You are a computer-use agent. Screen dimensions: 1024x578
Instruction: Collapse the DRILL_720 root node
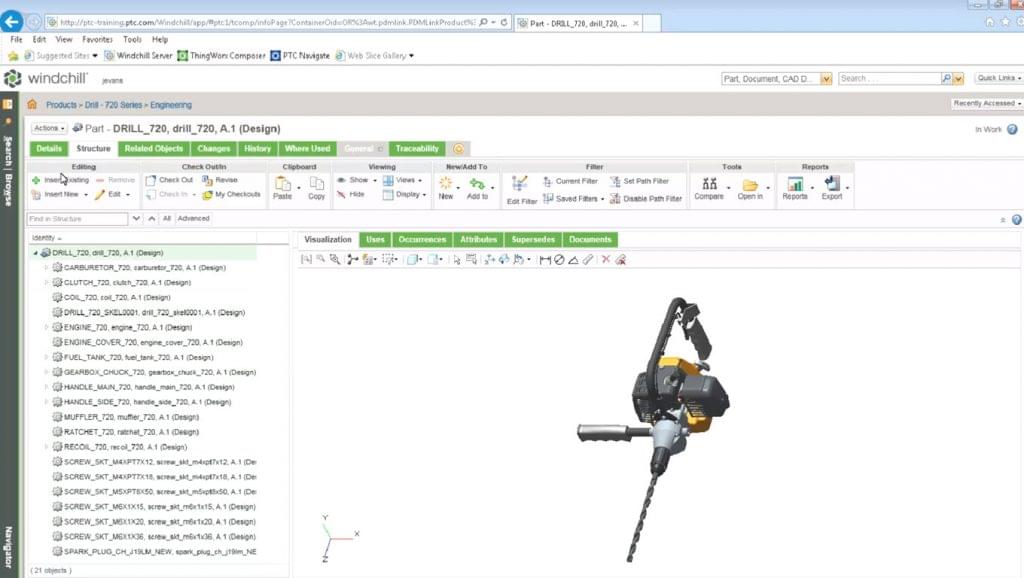pyautogui.click(x=35, y=253)
